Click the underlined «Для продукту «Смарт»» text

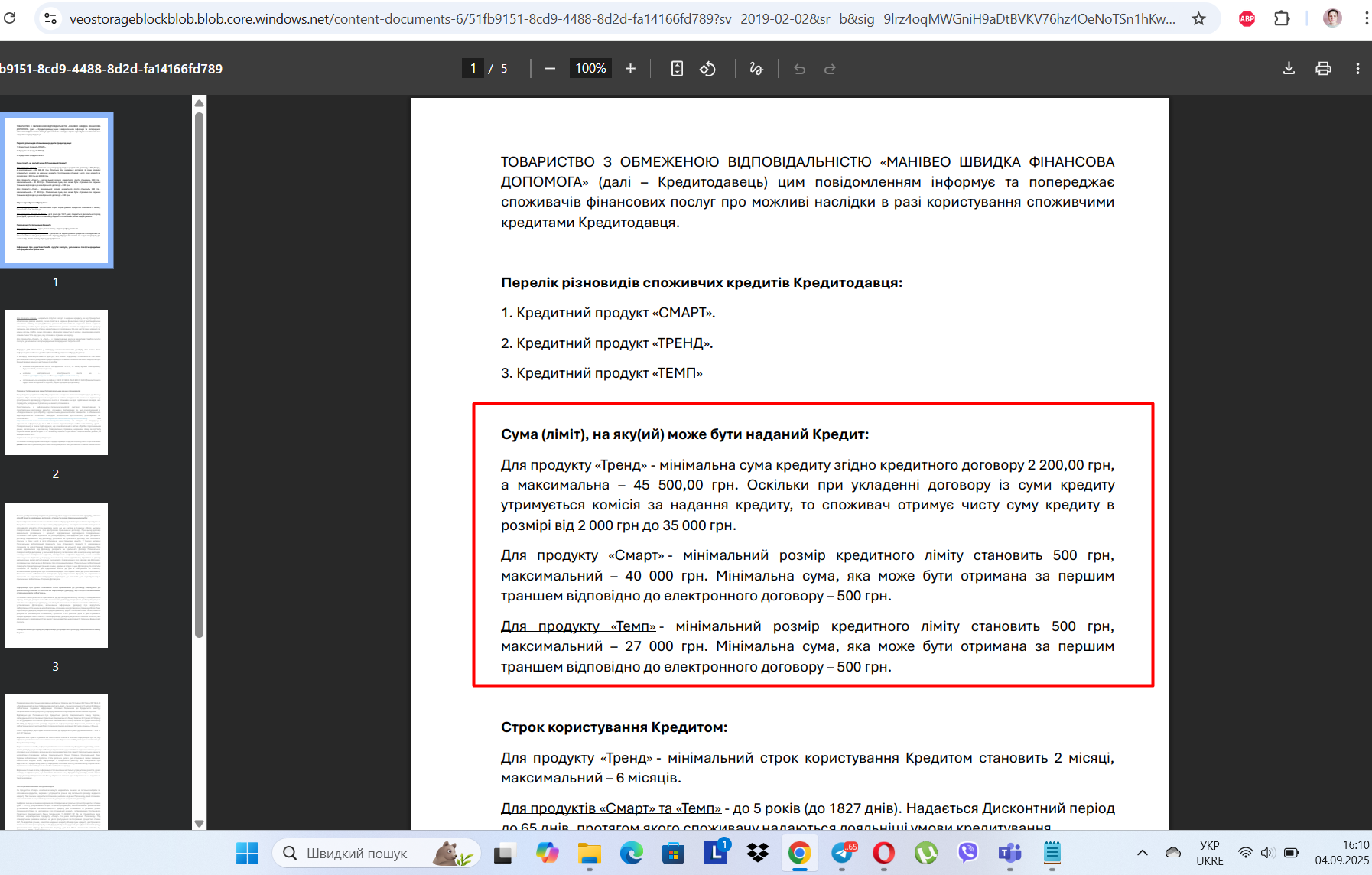583,555
